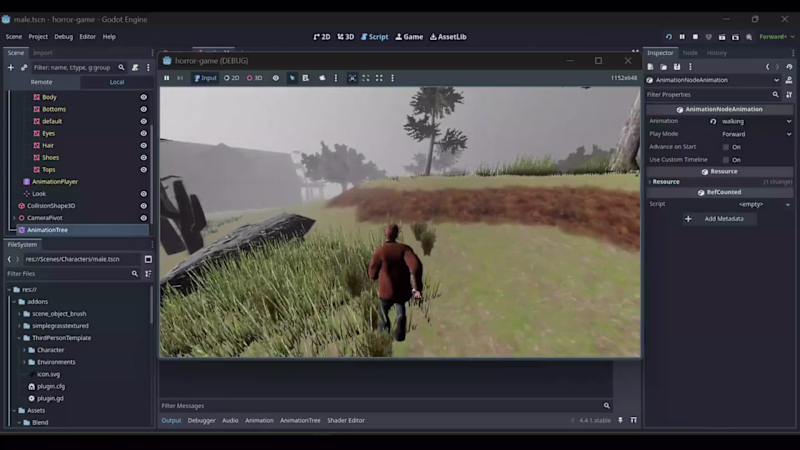
Task: Open the Editor menu
Action: pos(87,37)
